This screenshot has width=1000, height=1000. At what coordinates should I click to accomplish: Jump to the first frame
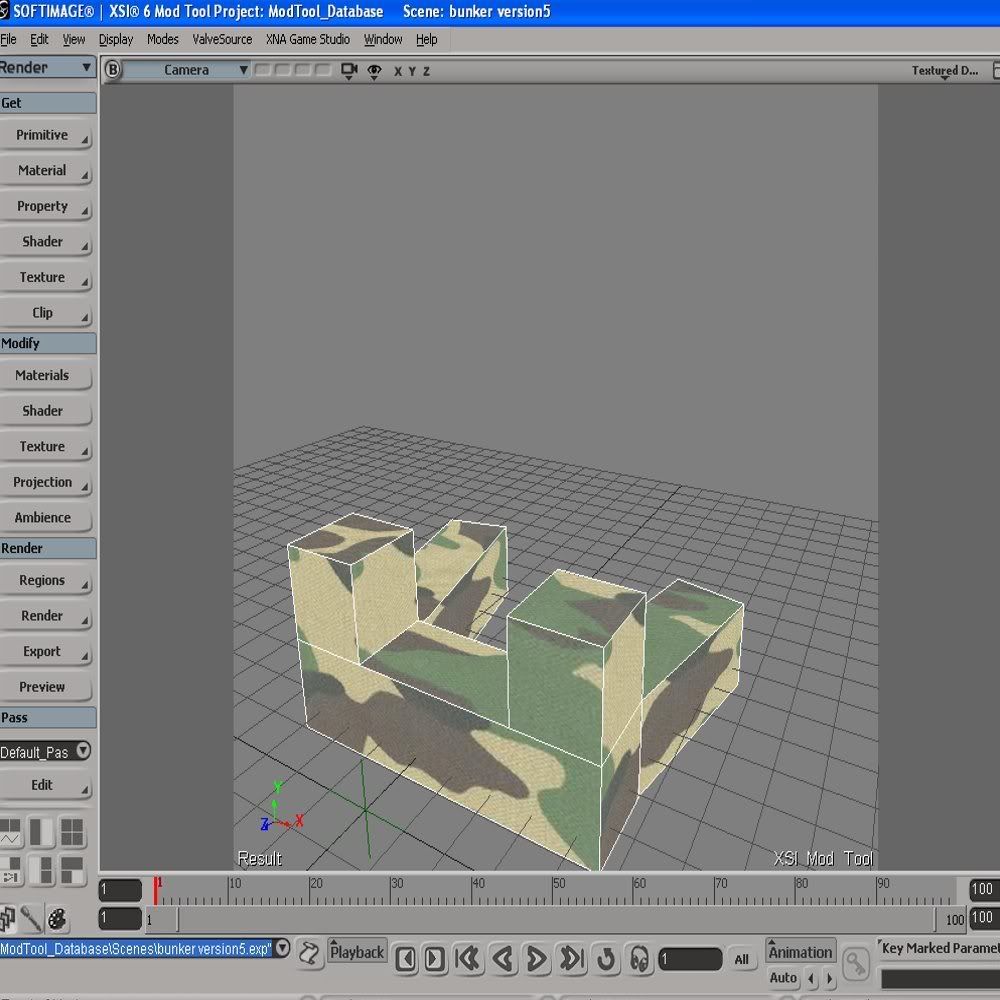(x=467, y=959)
